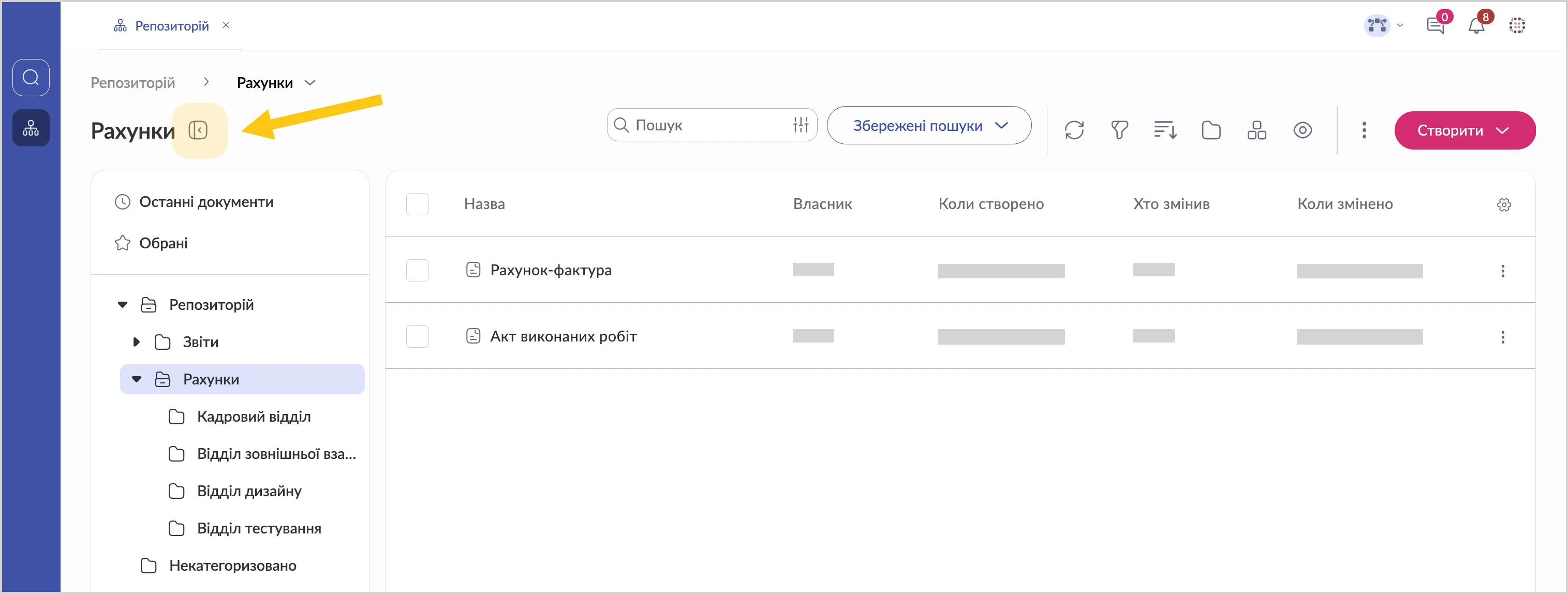
Task: Expand the Звіти folder tree arrow
Action: 136,342
